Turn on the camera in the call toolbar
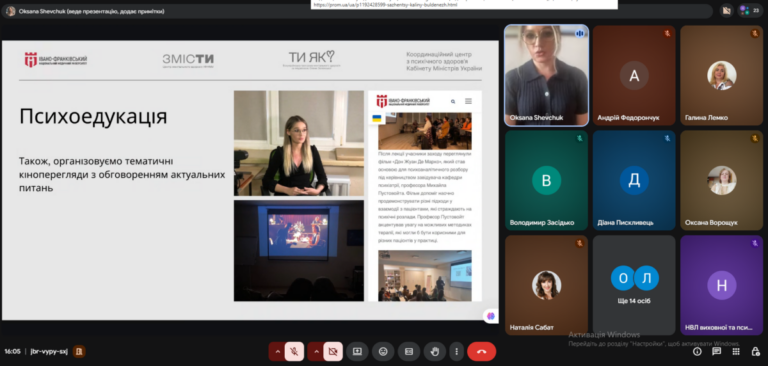Image resolution: width=768 pixels, height=366 pixels. pos(333,351)
